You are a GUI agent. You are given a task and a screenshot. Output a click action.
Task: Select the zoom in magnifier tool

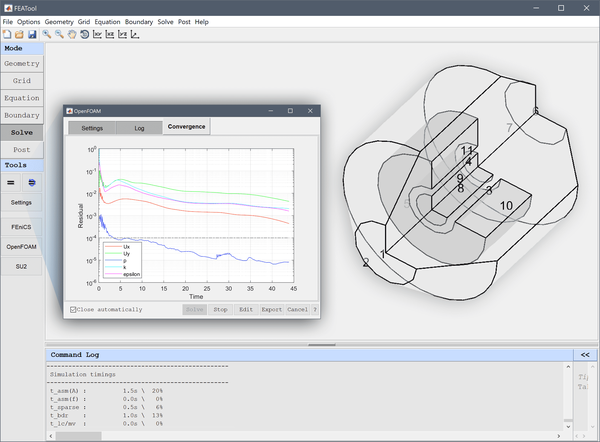47,34
